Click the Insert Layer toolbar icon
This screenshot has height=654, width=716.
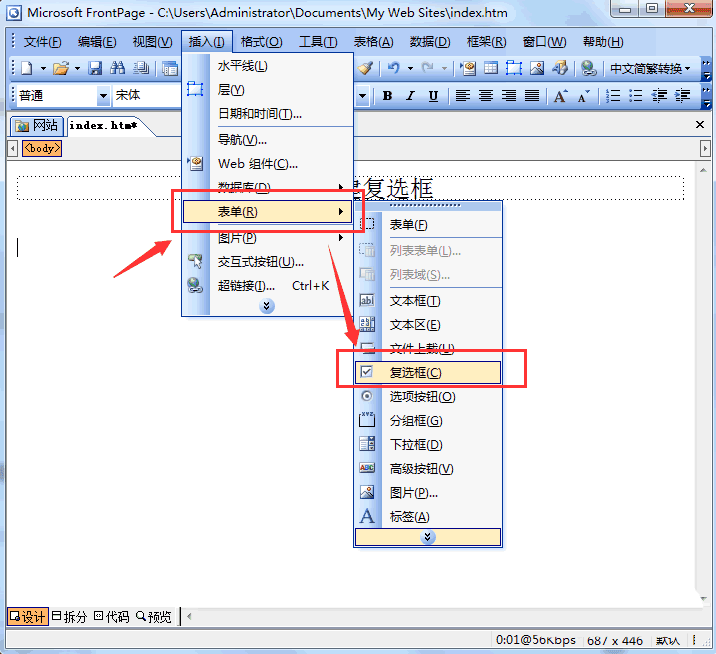point(514,69)
